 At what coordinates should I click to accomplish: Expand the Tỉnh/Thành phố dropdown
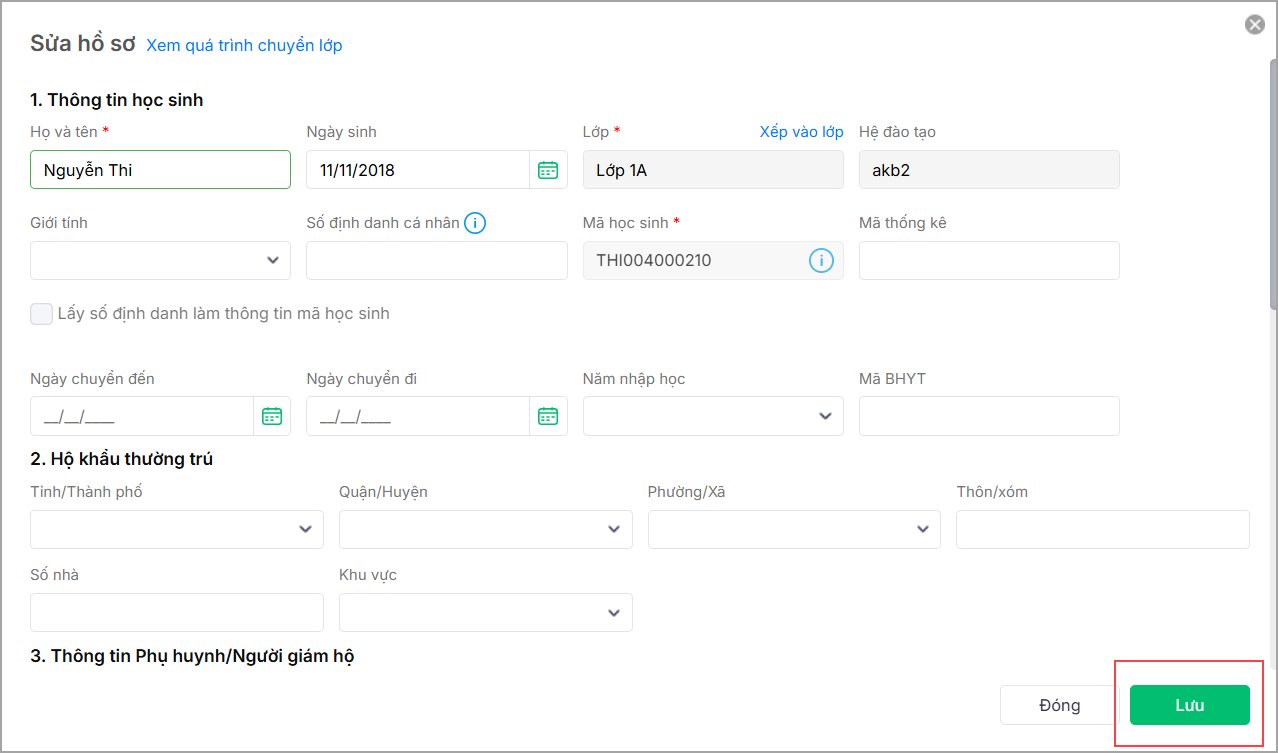177,529
